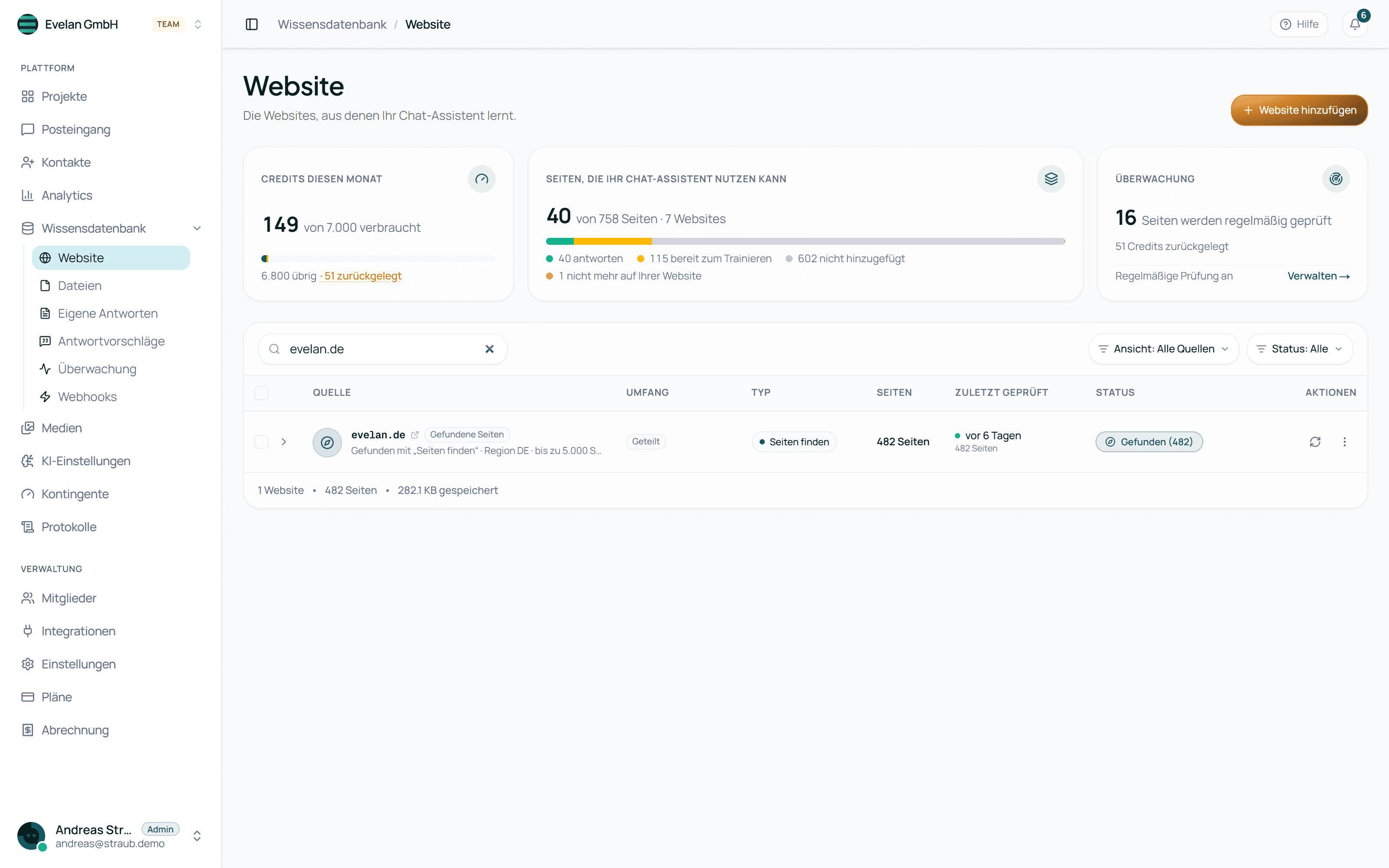Click the gauge icon in Credits card
This screenshot has height=868, width=1389.
click(481, 178)
